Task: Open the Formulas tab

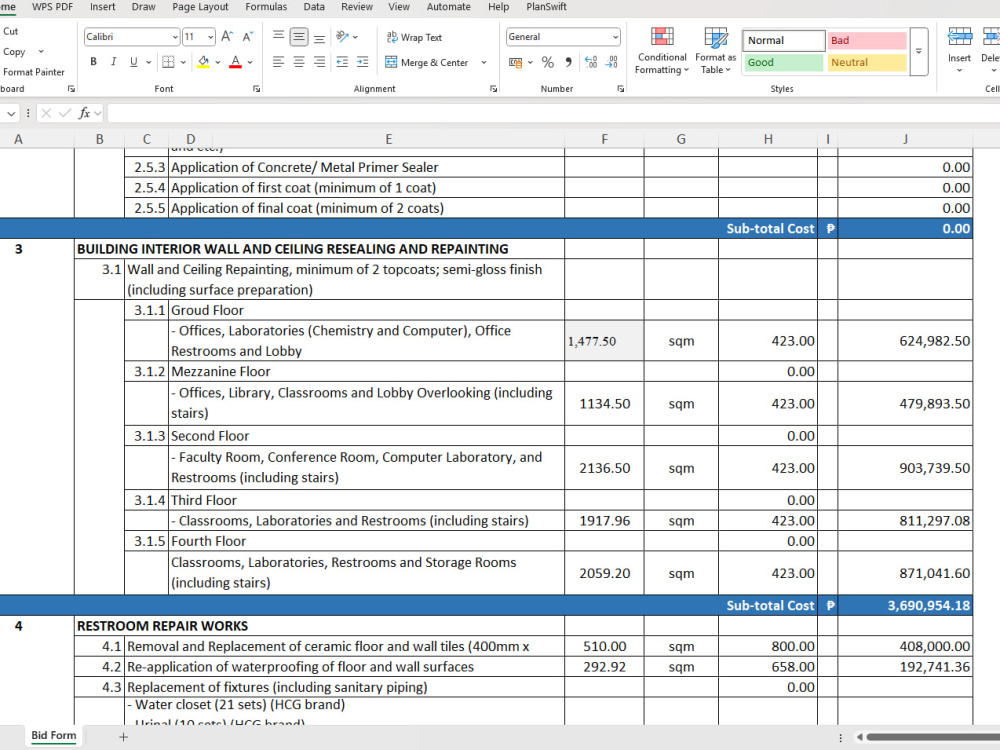Action: click(x=266, y=7)
